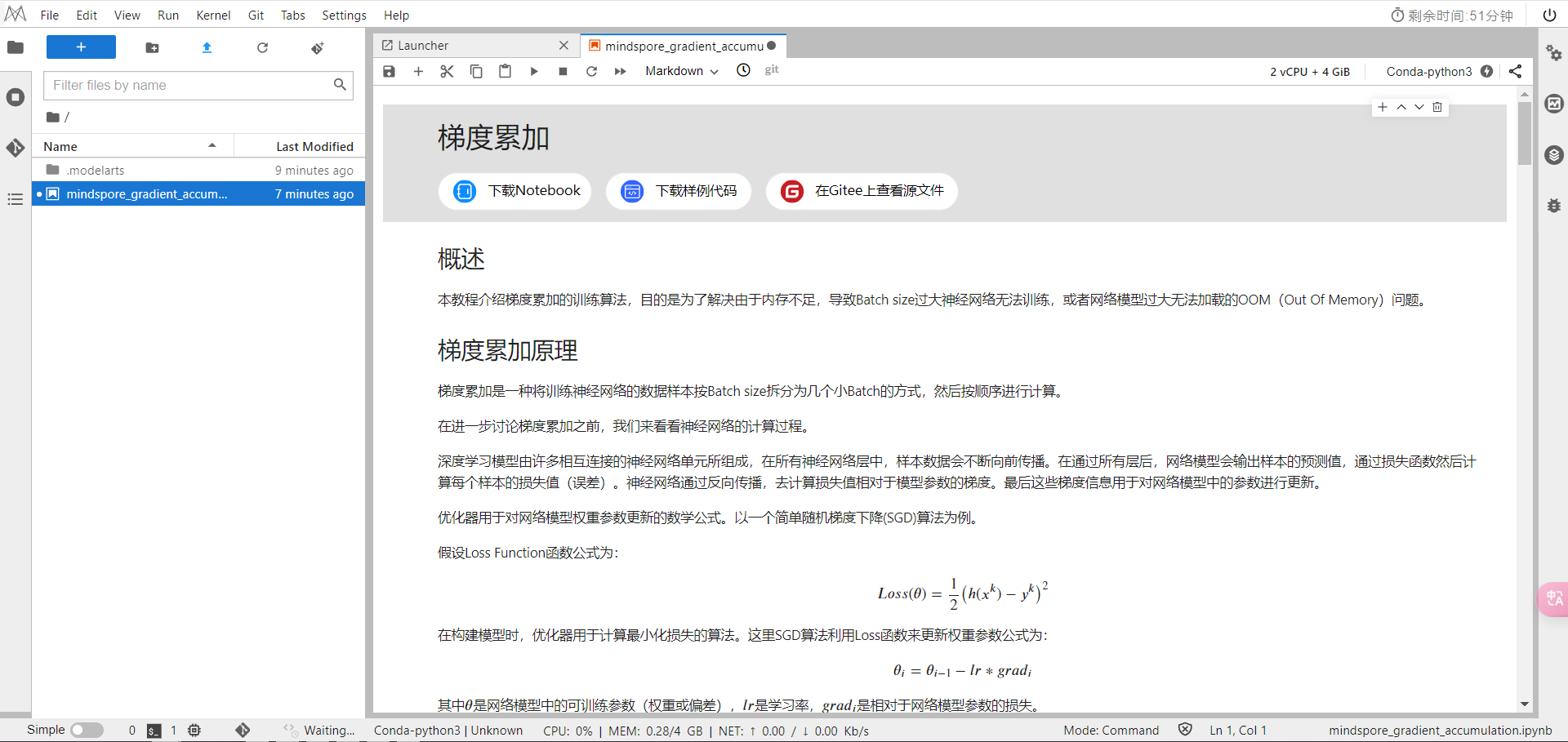The width and height of the screenshot is (1568, 742).
Task: Select mindspore_gradient_accum file in list
Action: 198,193
